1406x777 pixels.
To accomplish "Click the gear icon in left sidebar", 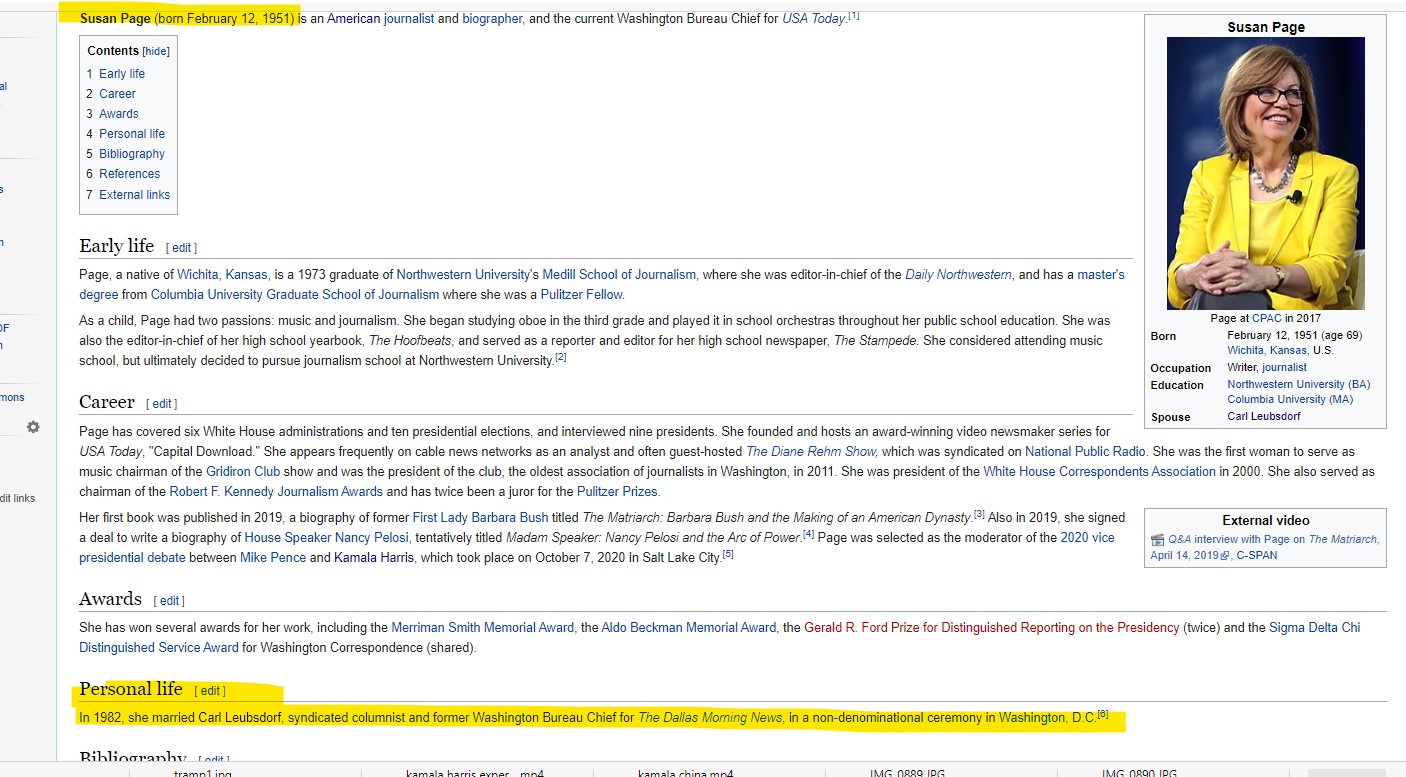I will click(33, 427).
